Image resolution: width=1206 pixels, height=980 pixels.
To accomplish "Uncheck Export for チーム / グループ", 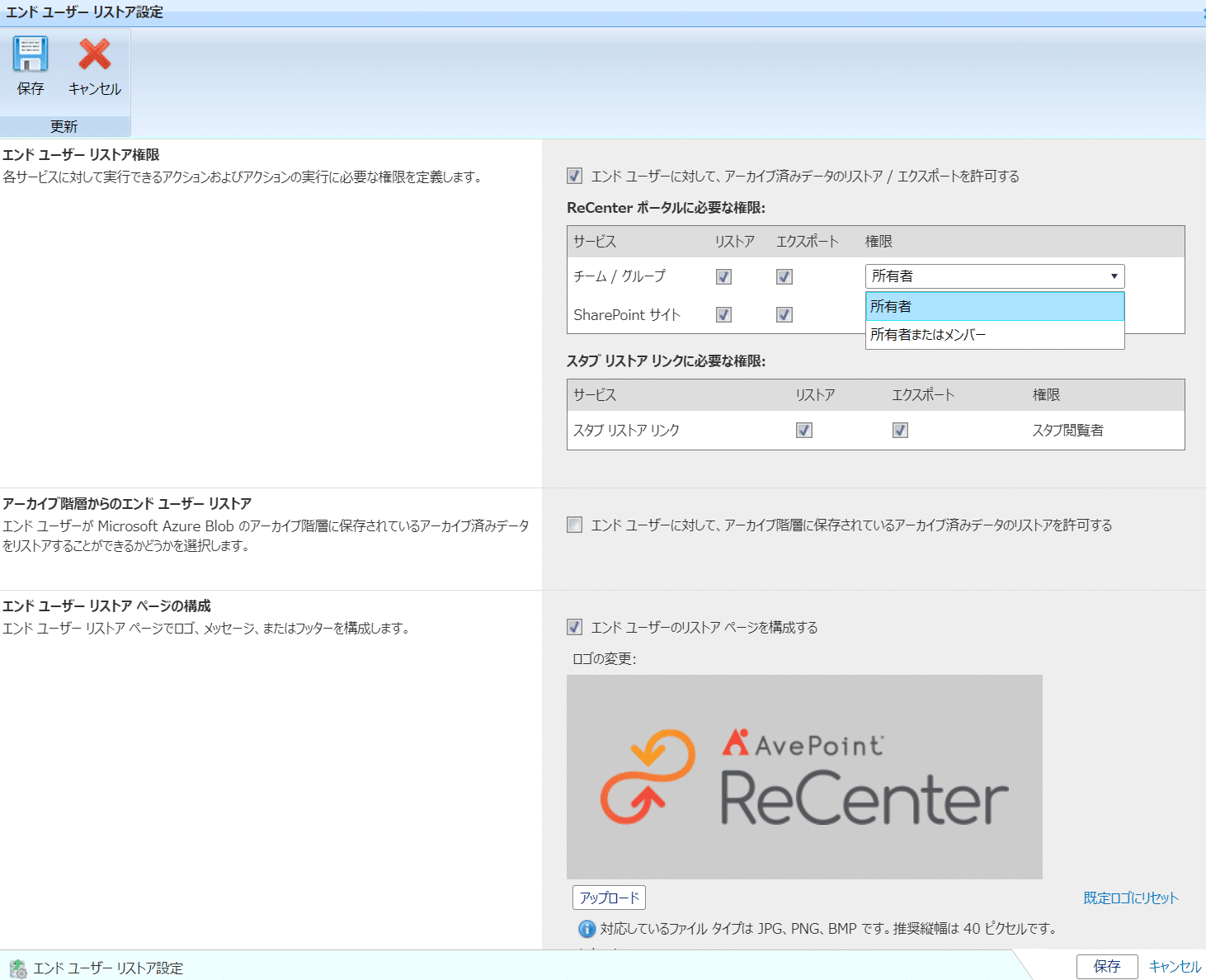I will pyautogui.click(x=784, y=276).
